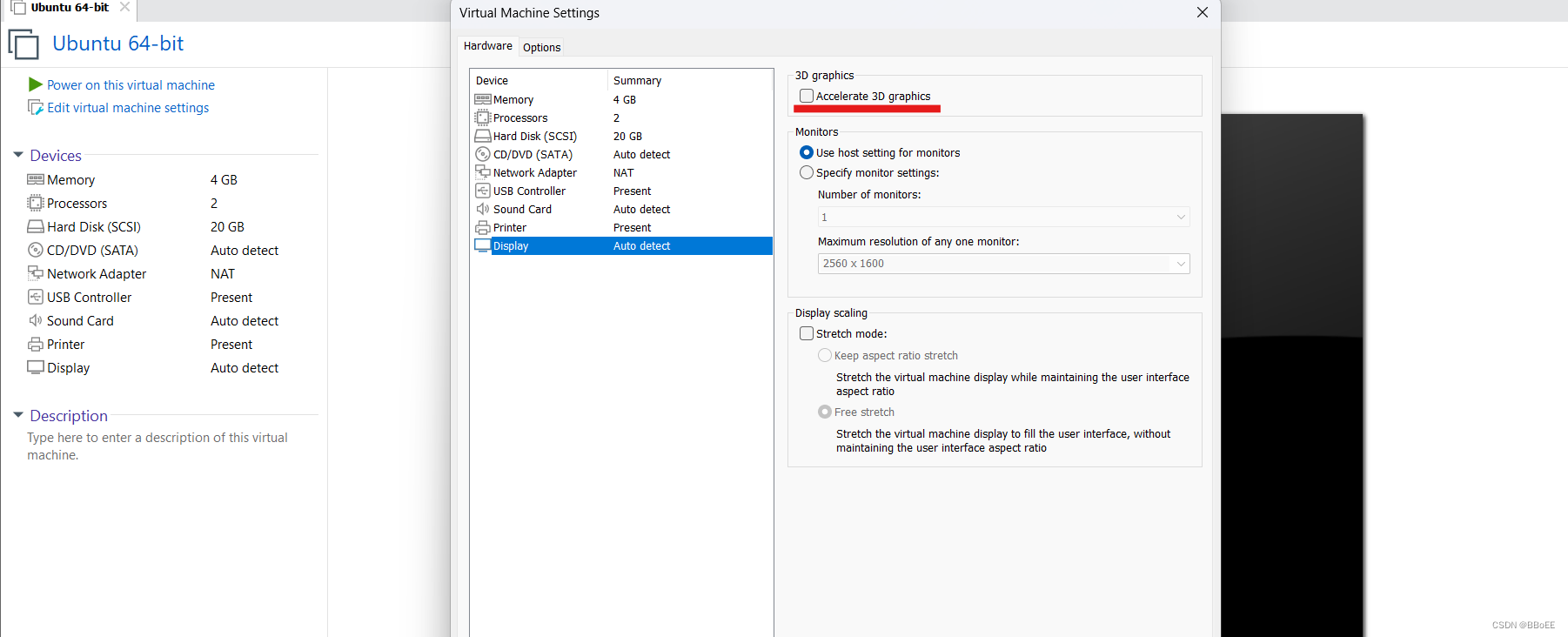
Task: Click the Edit virtual machine settings pencil icon
Action: pos(36,107)
